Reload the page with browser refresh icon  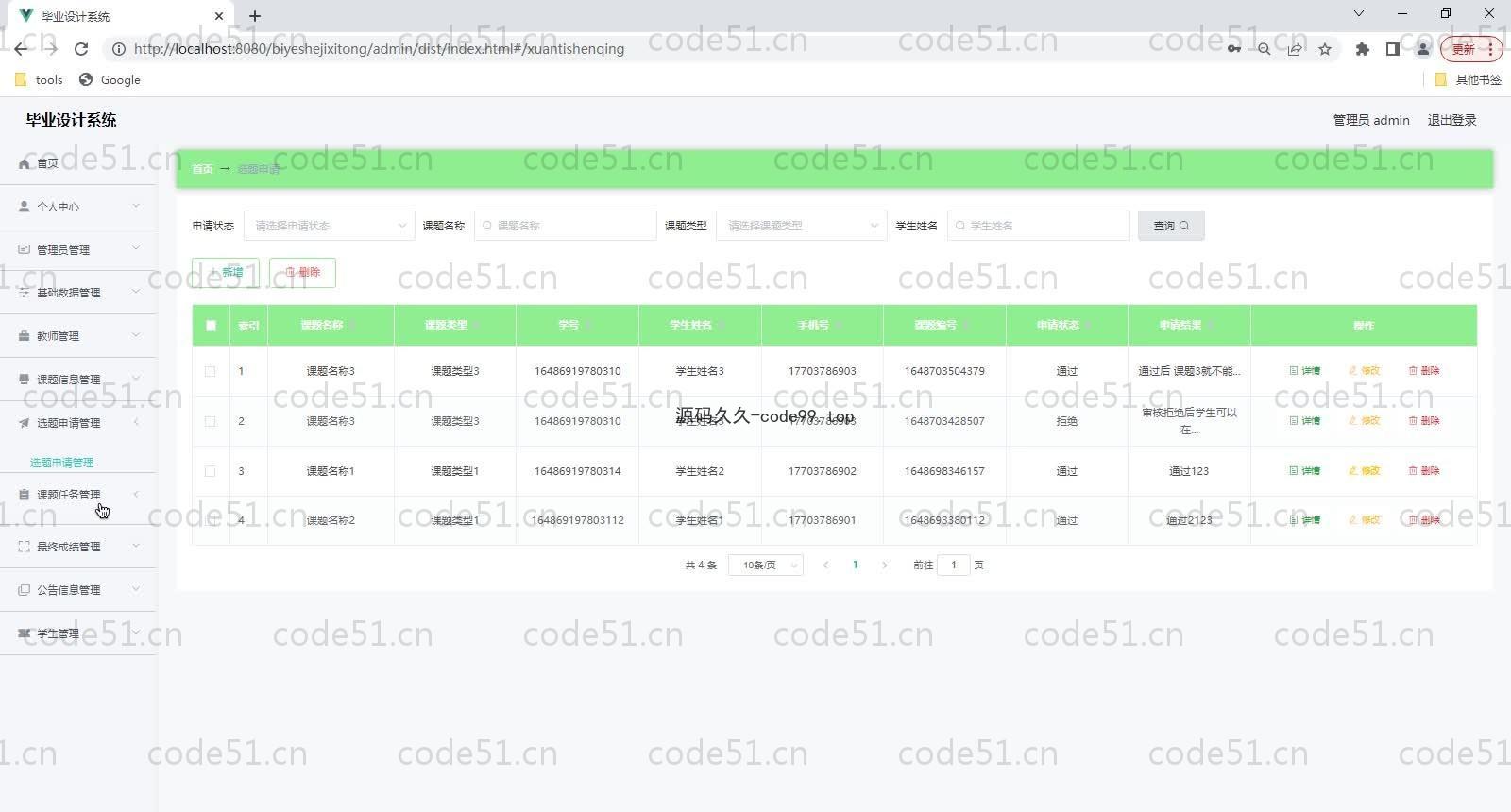pyautogui.click(x=81, y=49)
